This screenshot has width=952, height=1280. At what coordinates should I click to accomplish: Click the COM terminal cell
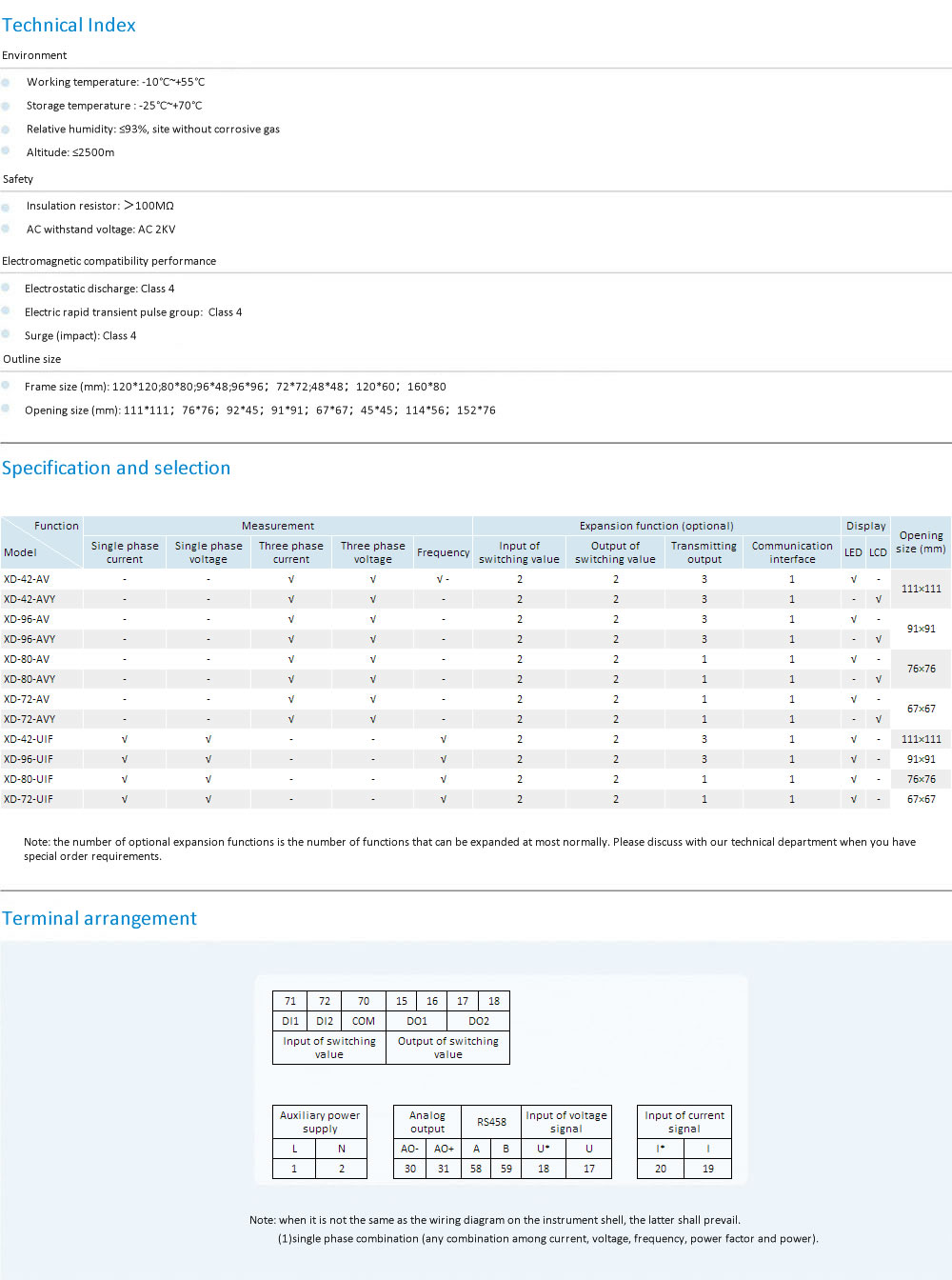pyautogui.click(x=364, y=1021)
